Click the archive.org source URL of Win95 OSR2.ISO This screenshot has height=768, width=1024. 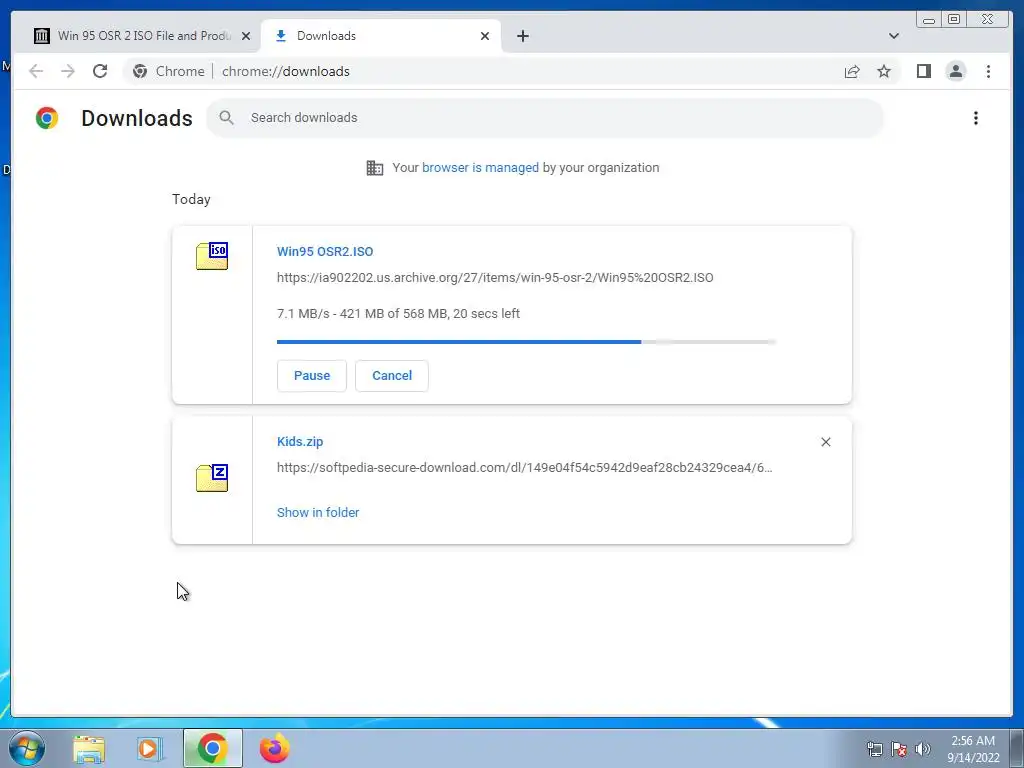pos(495,278)
